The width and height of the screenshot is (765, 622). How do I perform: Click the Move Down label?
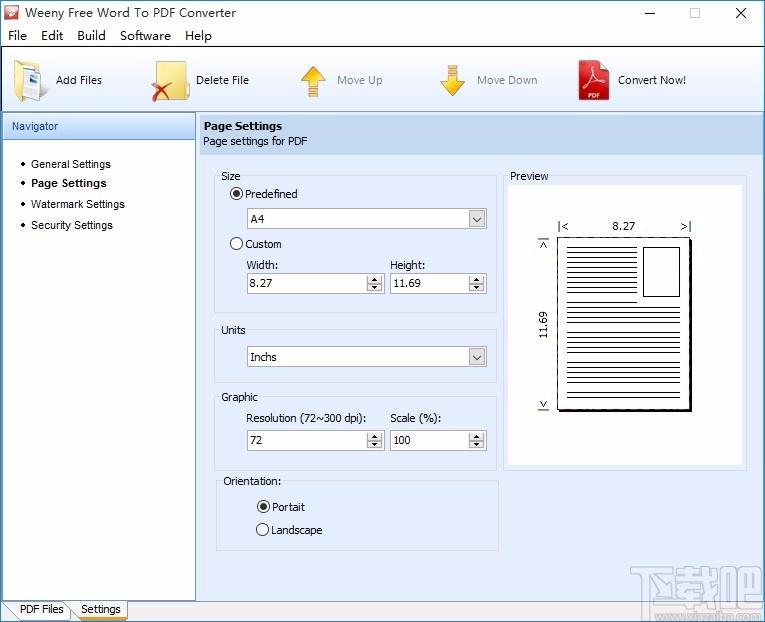[507, 80]
